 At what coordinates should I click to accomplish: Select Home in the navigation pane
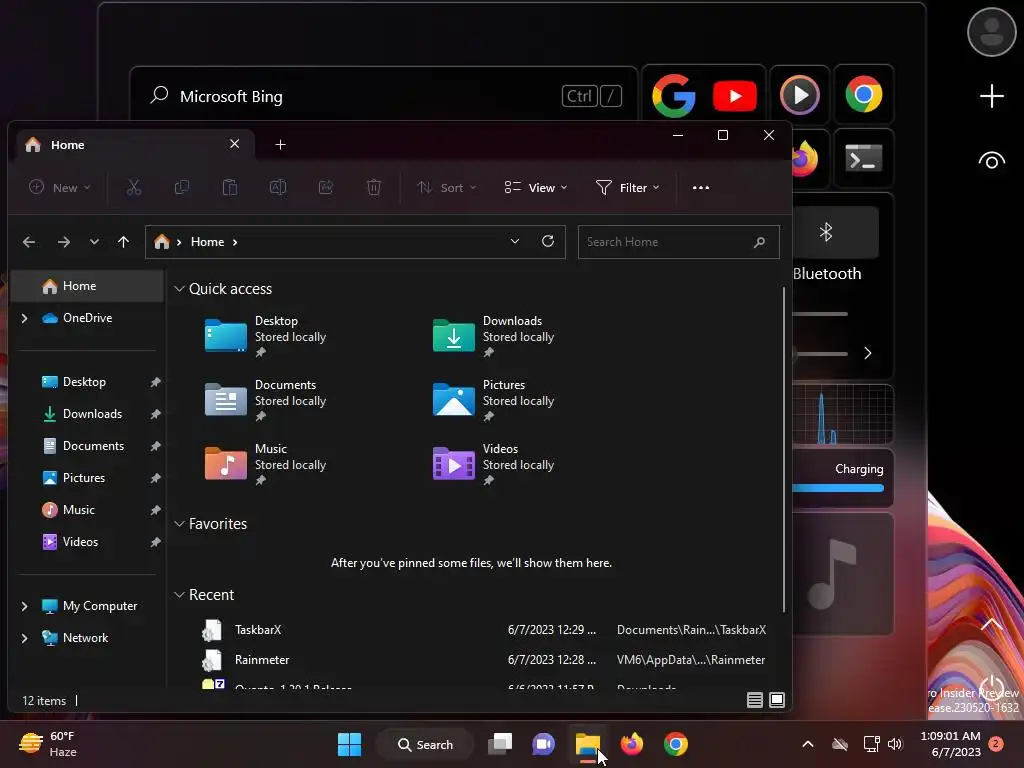[x=88, y=286]
